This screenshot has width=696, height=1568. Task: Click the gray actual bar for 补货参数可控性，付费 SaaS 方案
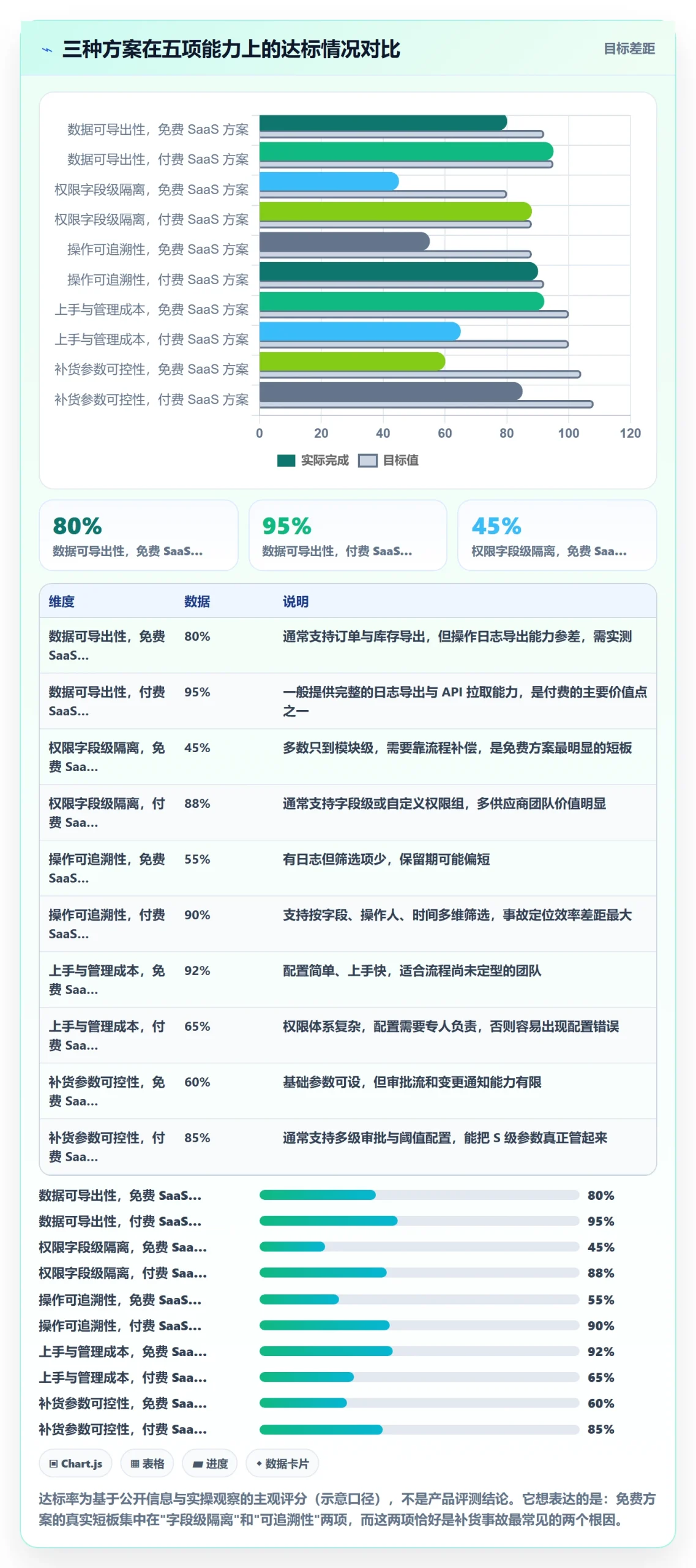click(391, 391)
